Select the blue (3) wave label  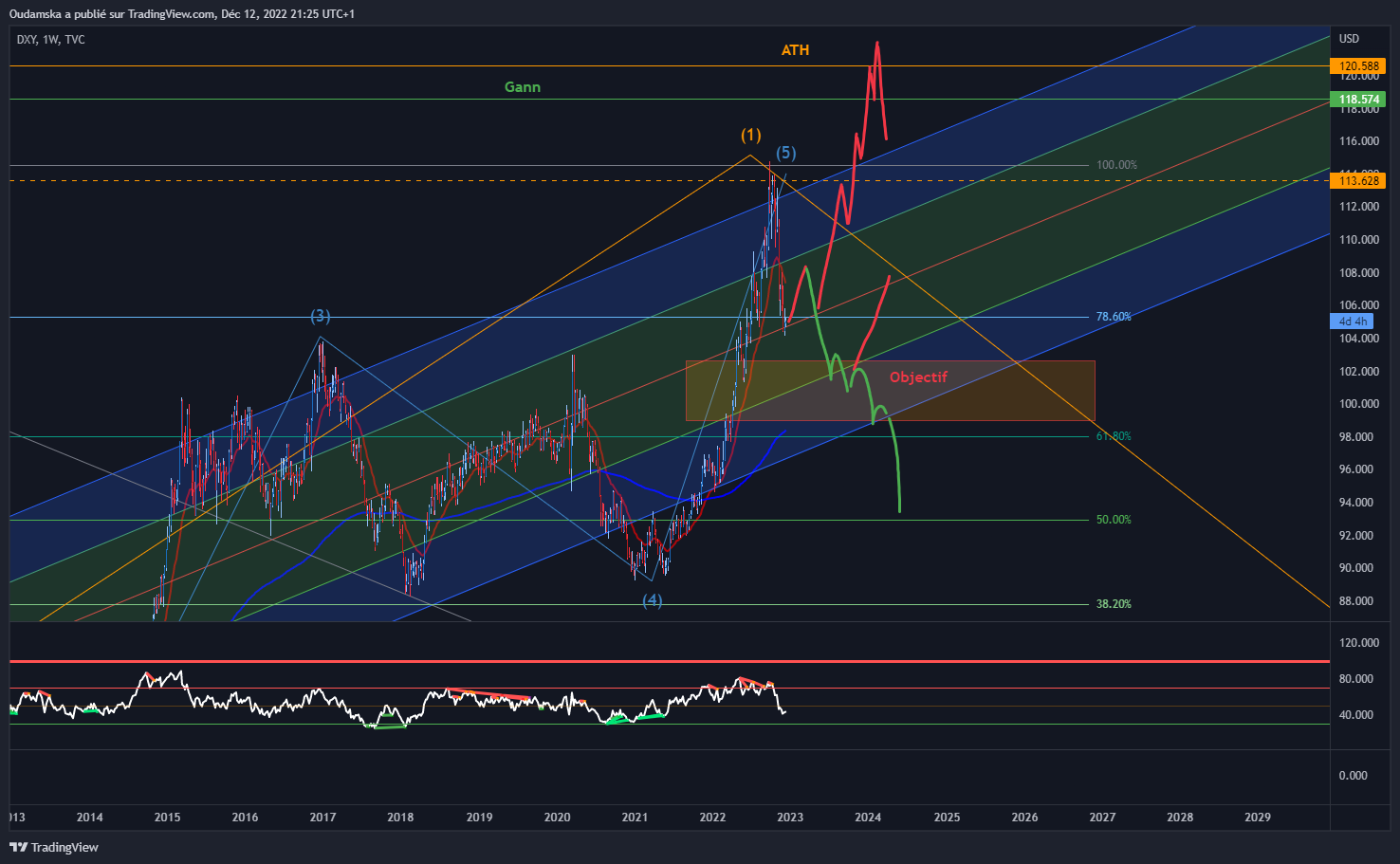320,316
